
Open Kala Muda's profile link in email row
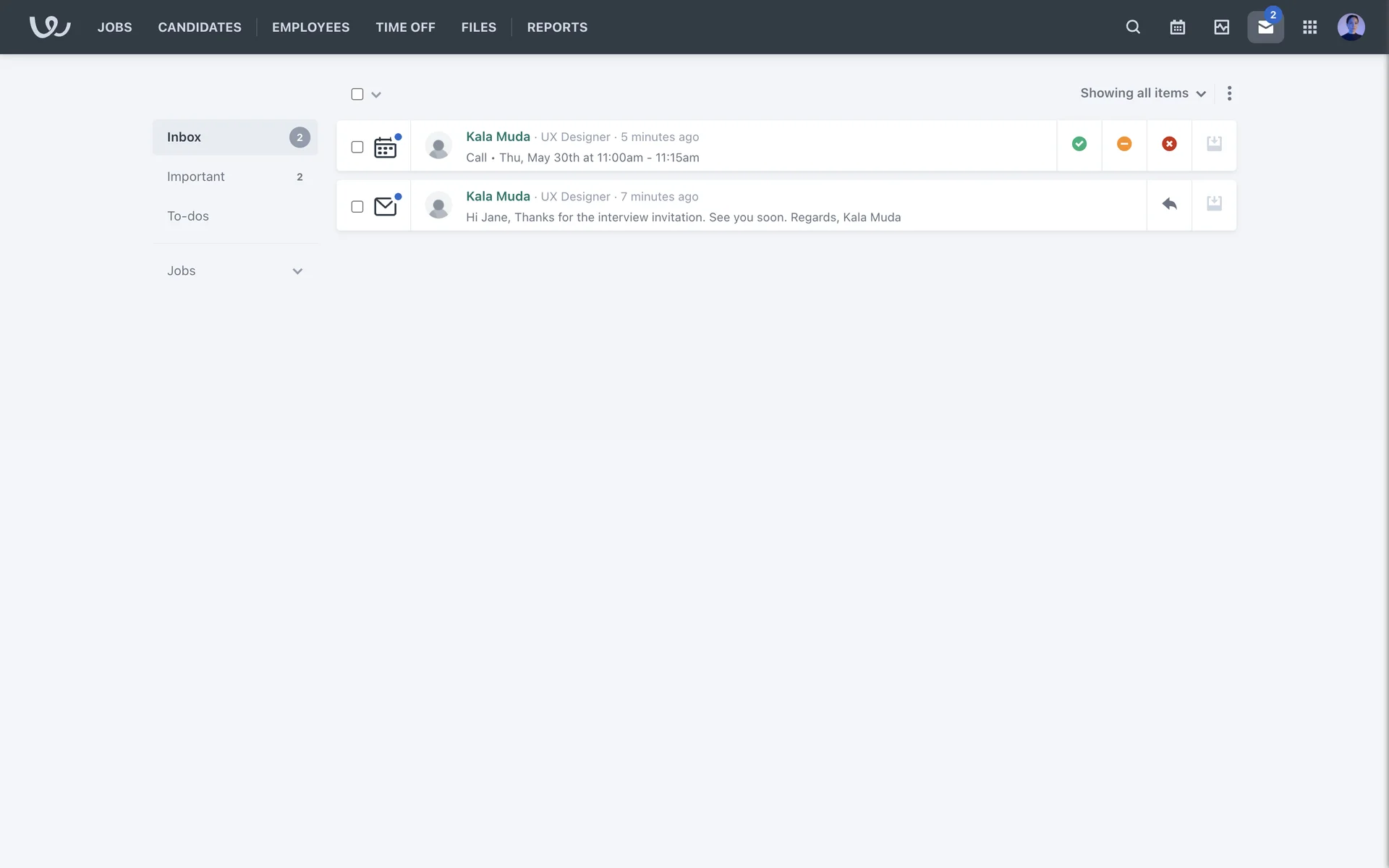[498, 196]
